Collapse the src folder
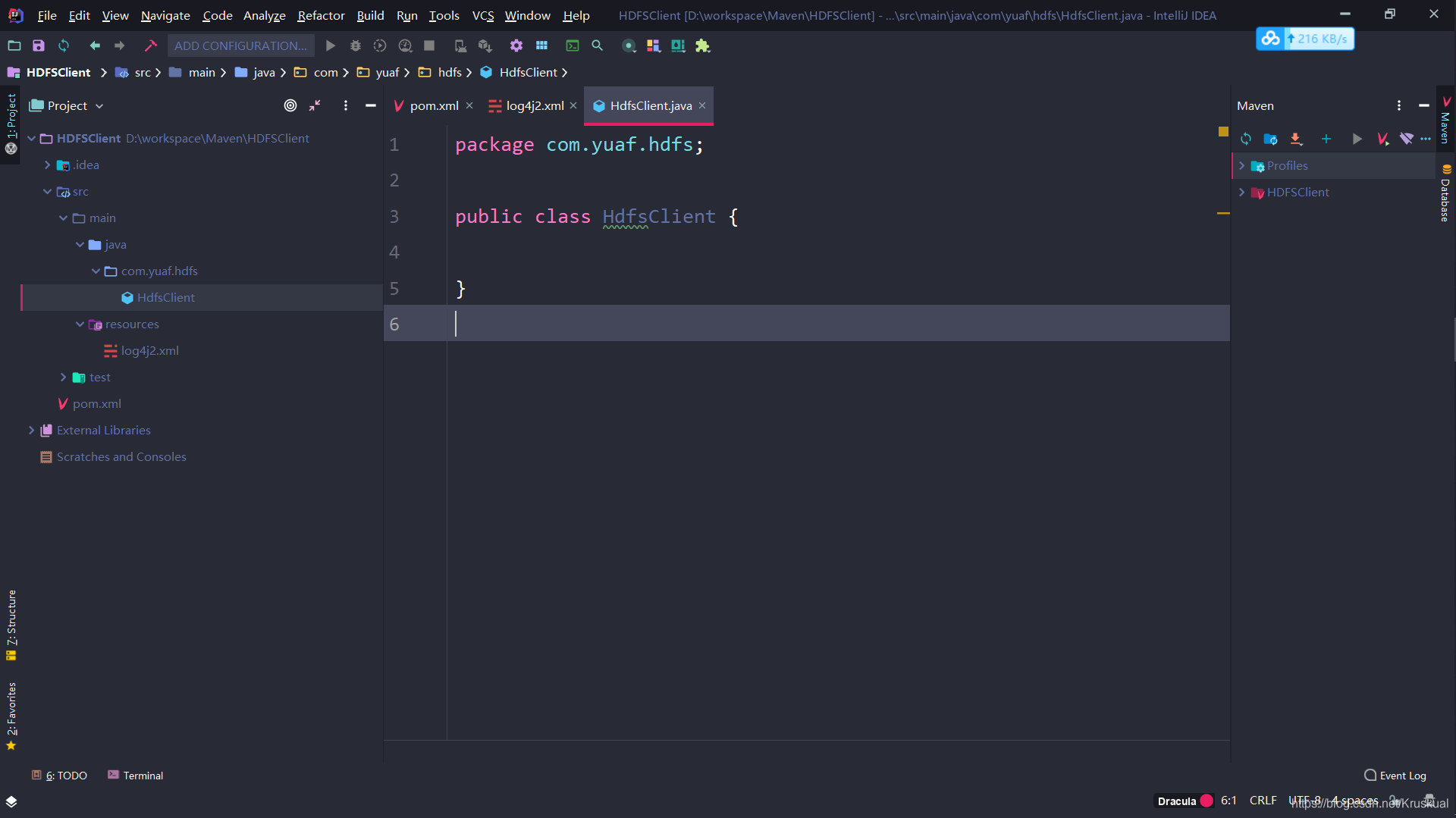 47,191
